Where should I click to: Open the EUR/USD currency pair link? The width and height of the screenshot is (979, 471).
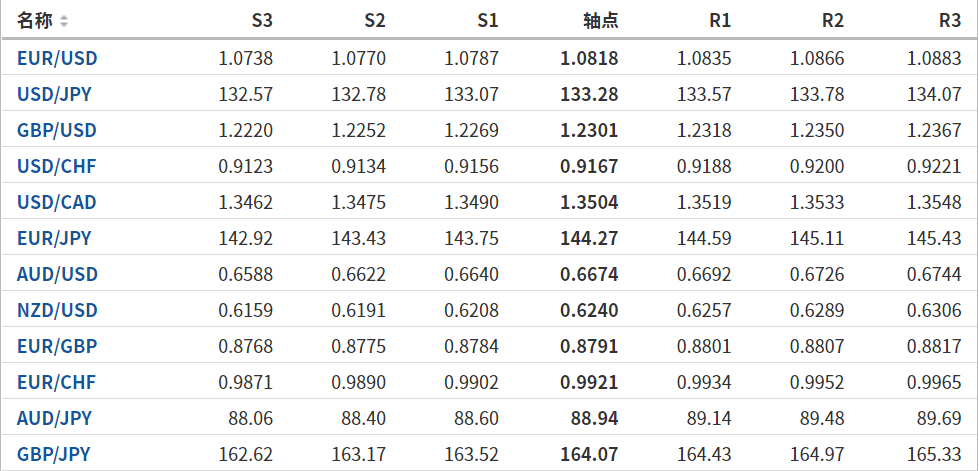point(57,58)
